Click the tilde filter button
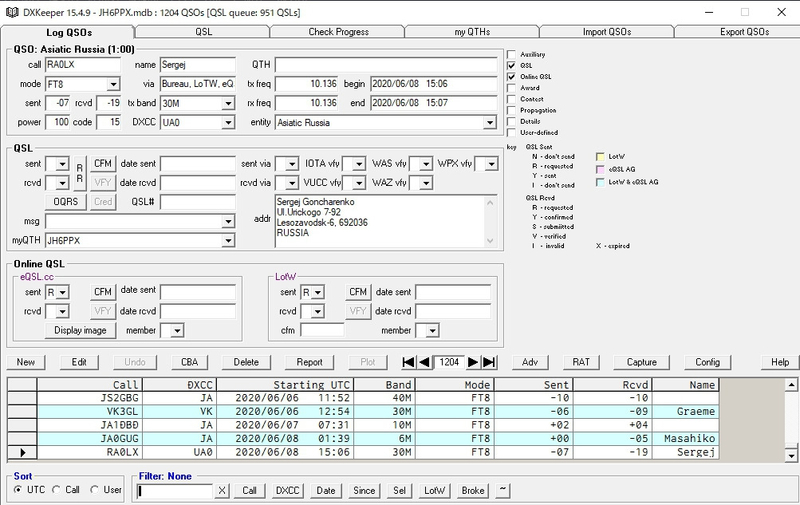This screenshot has width=800, height=505. coord(503,491)
